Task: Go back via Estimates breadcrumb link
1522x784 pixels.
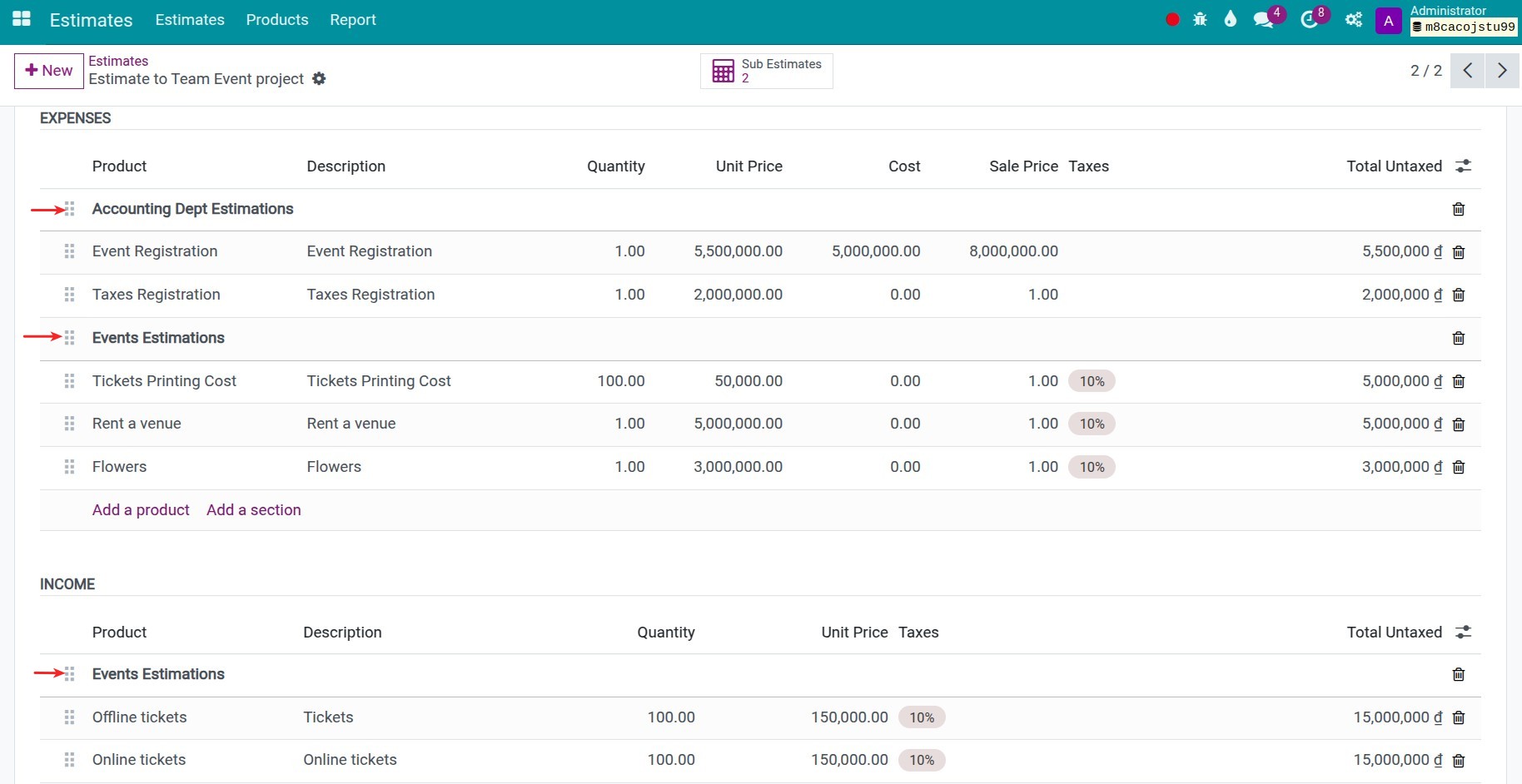Action: click(118, 61)
